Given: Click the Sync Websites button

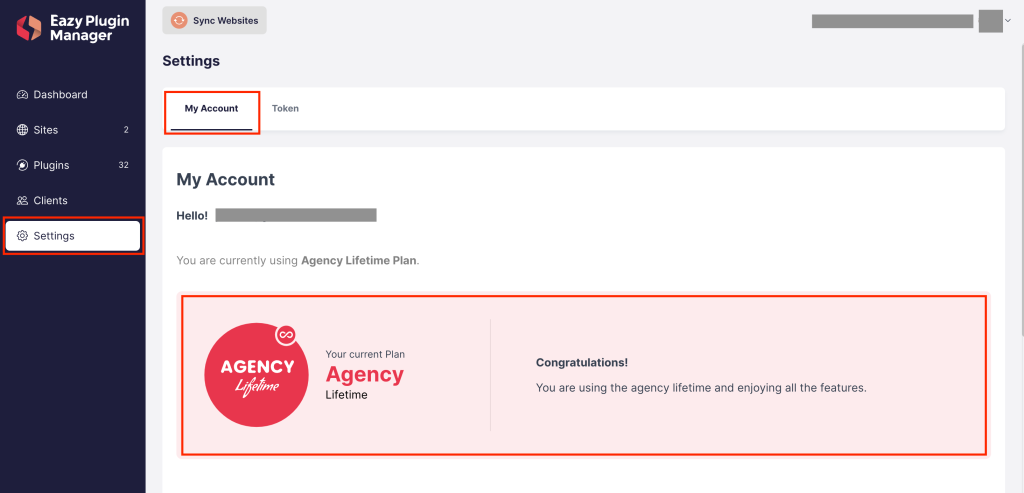Looking at the screenshot, I should click(x=214, y=20).
